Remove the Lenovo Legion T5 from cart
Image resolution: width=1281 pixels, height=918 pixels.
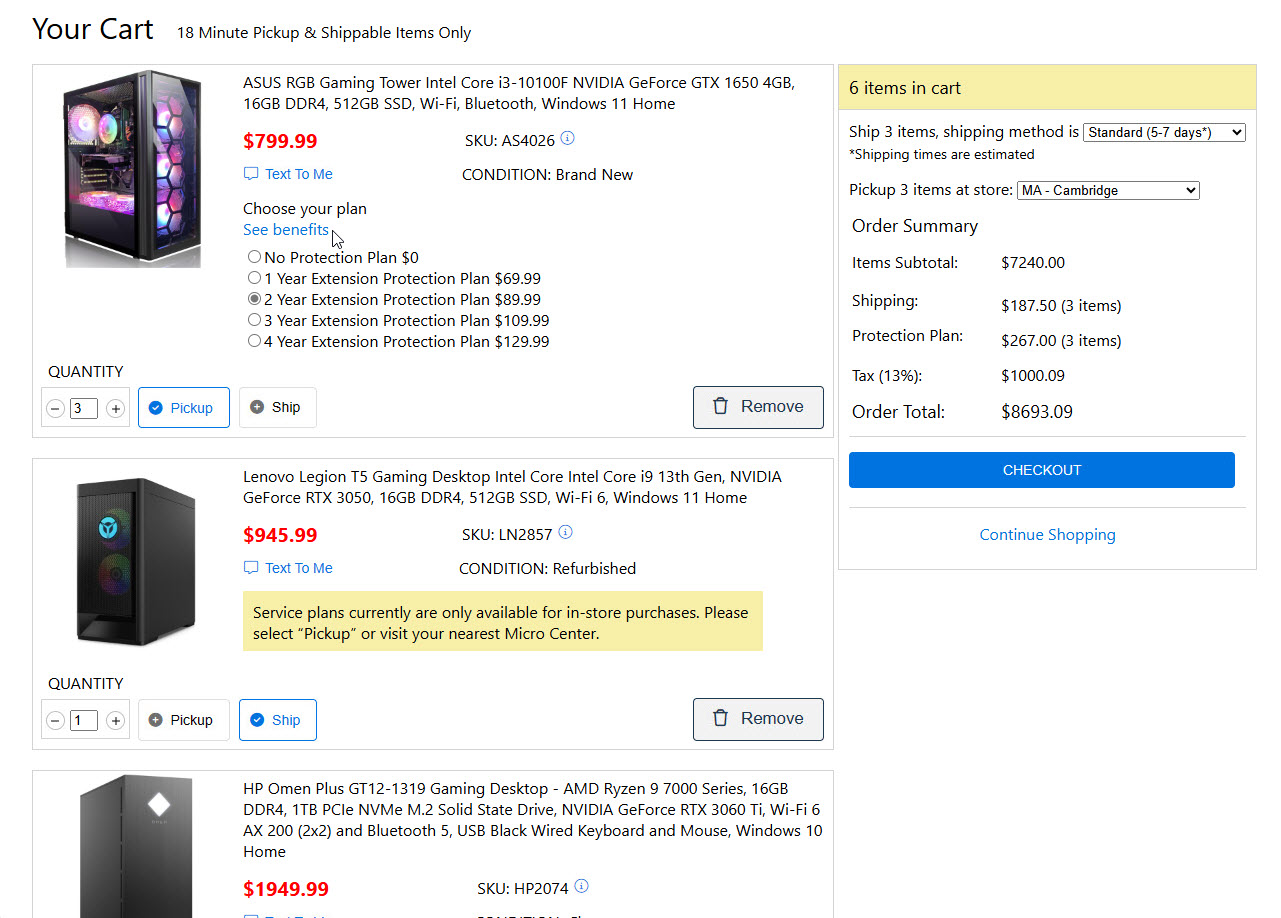tap(758, 719)
